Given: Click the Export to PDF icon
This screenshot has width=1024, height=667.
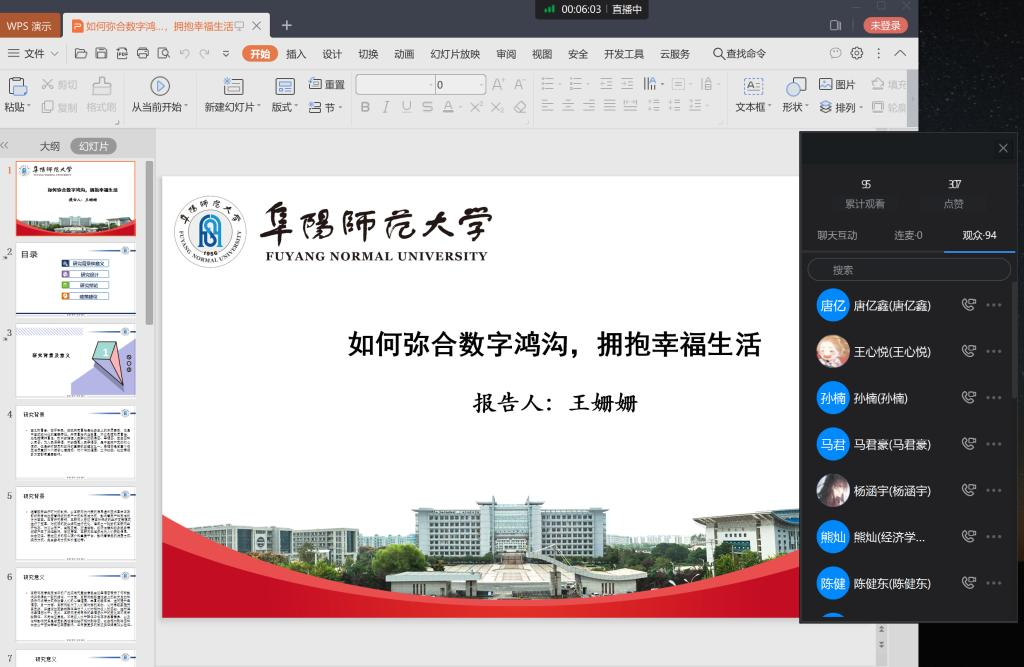Looking at the screenshot, I should pos(121,54).
